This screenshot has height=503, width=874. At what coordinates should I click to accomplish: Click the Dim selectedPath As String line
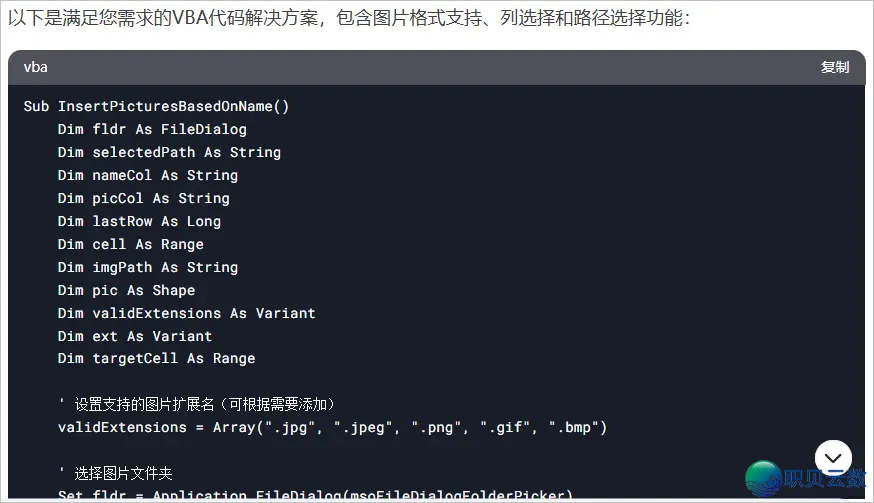point(169,152)
